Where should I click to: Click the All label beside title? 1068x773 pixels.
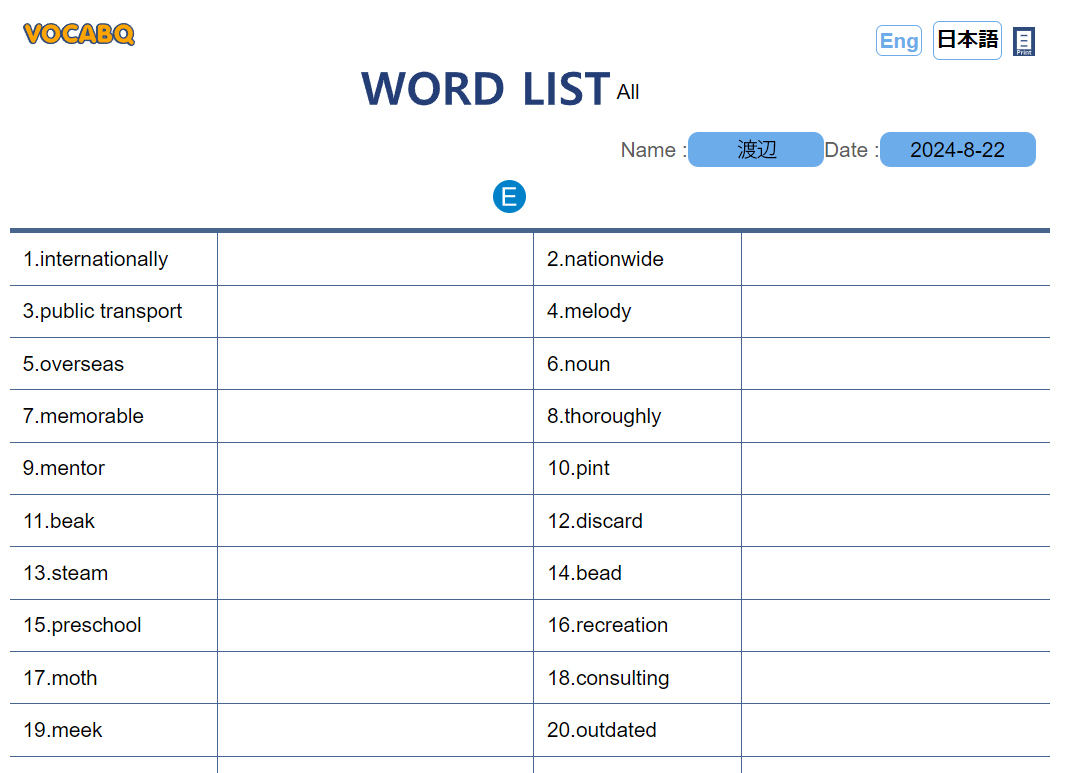tap(628, 93)
